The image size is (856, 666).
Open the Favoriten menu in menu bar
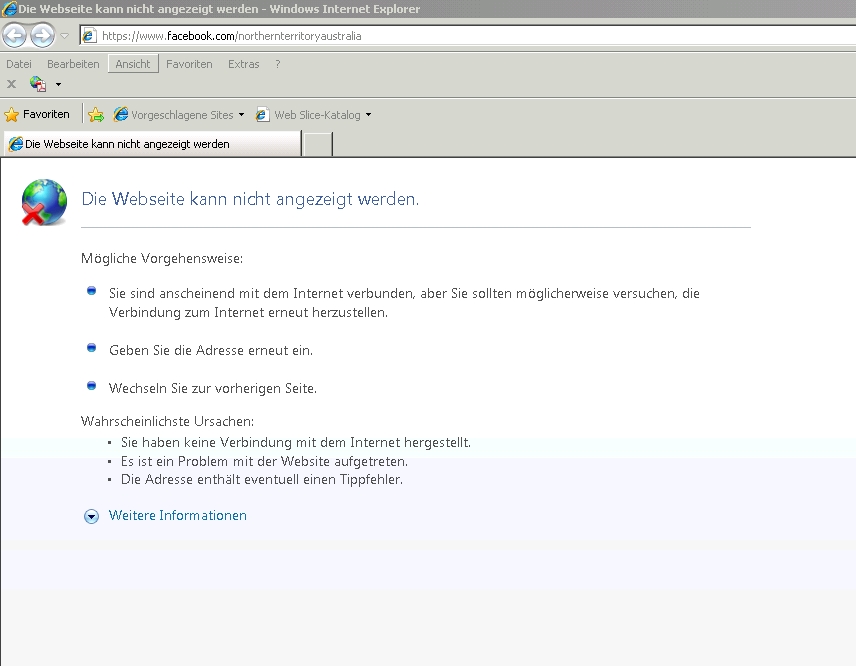coord(189,64)
